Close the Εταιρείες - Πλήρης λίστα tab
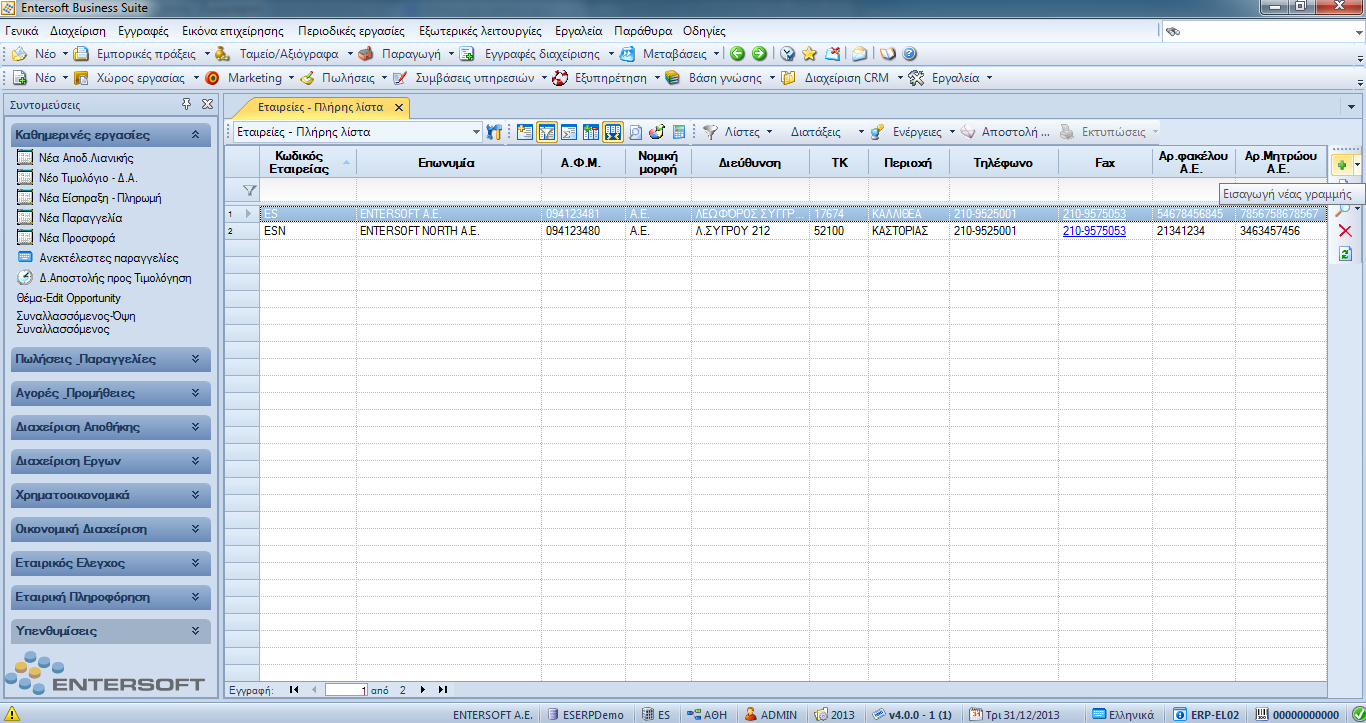This screenshot has height=723, width=1366. [398, 107]
